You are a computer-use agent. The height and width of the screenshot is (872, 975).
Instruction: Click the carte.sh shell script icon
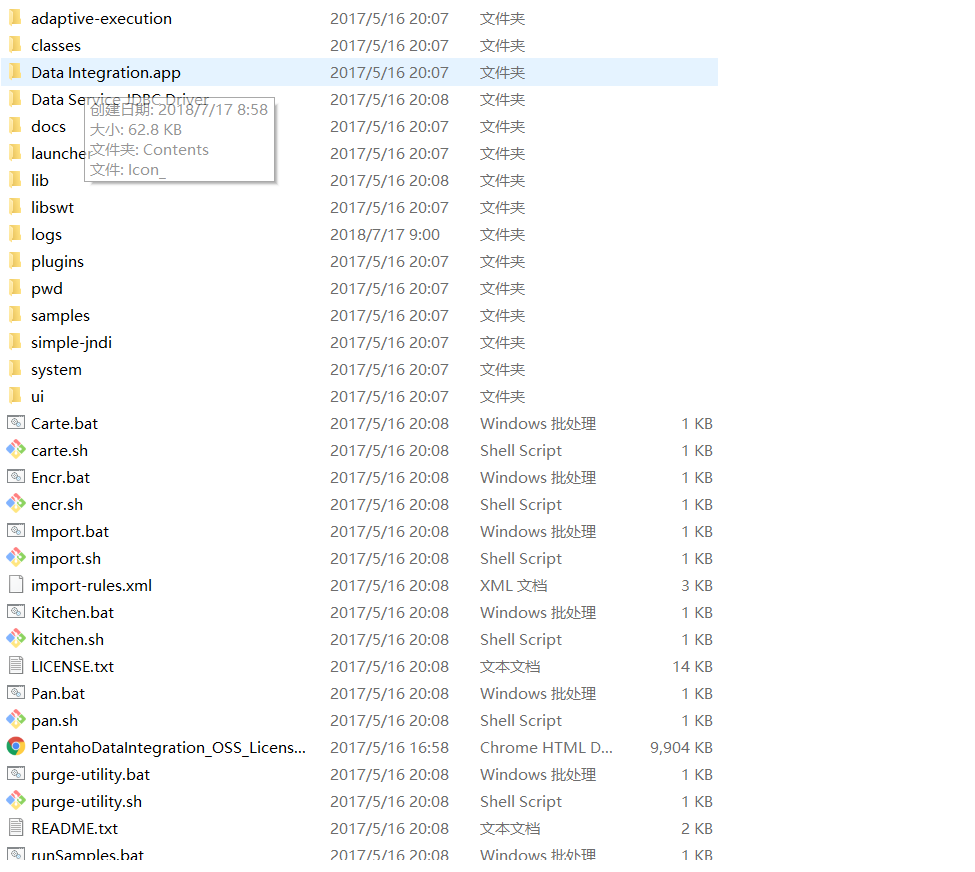16,450
